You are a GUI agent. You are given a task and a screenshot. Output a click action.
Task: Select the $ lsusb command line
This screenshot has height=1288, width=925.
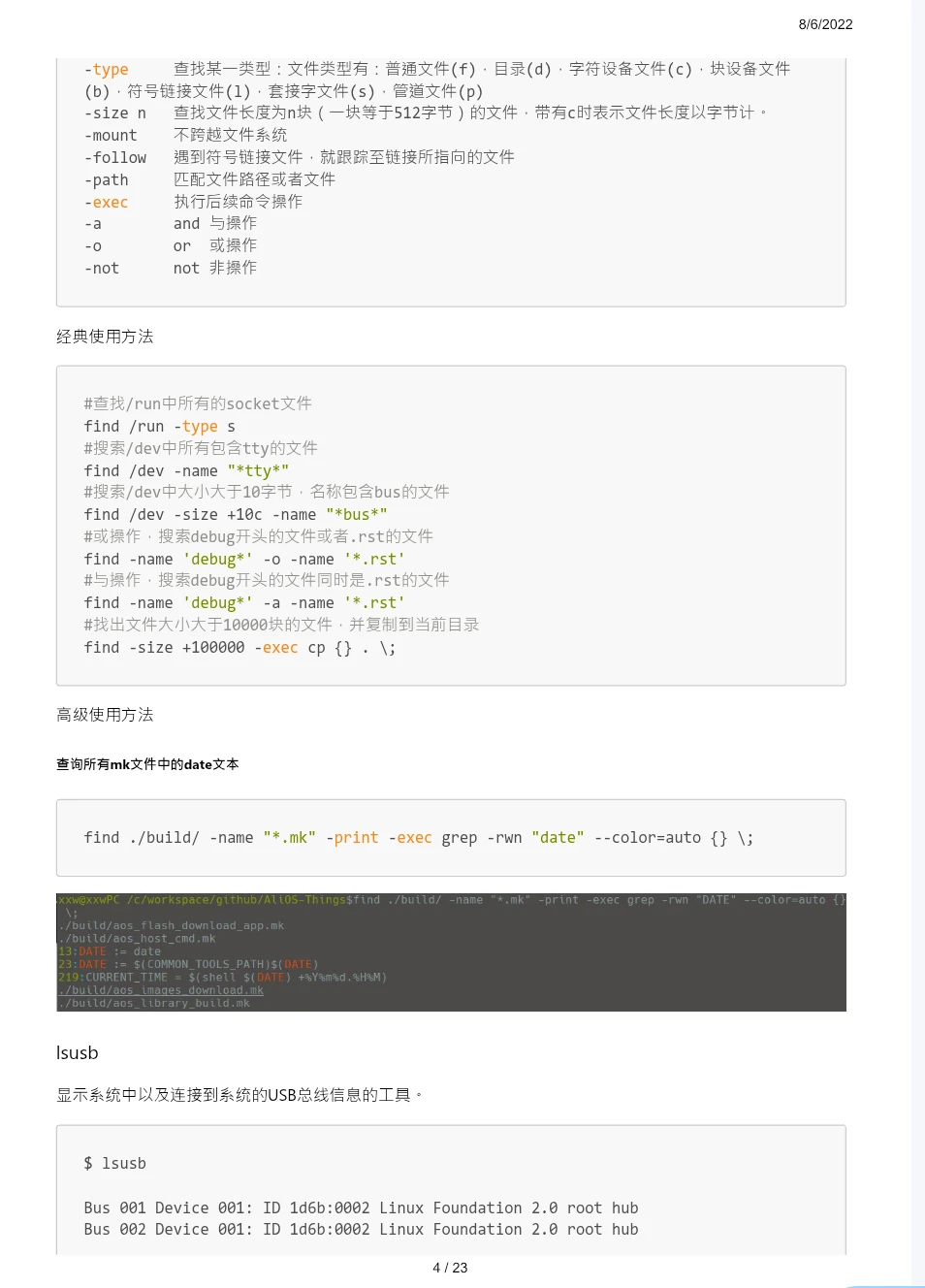[x=115, y=1163]
